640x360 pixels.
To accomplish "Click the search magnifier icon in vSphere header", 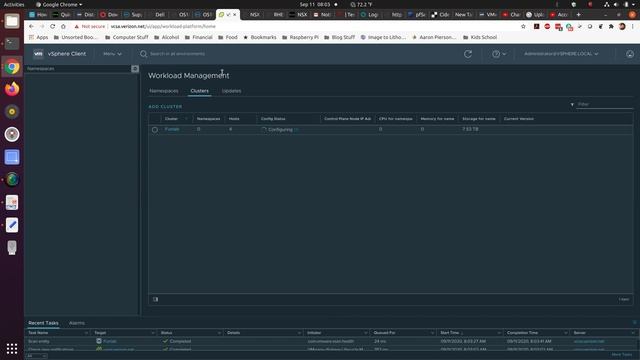I will click(x=143, y=54).
